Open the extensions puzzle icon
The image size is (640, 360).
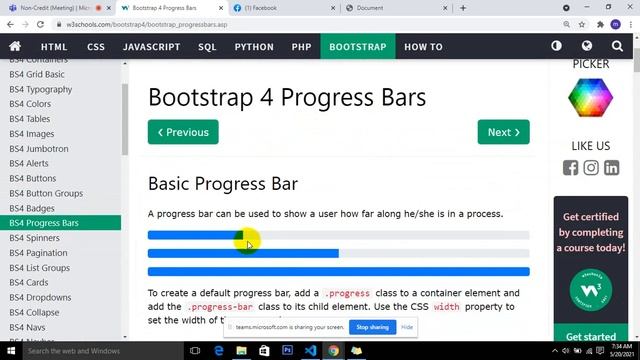point(600,24)
